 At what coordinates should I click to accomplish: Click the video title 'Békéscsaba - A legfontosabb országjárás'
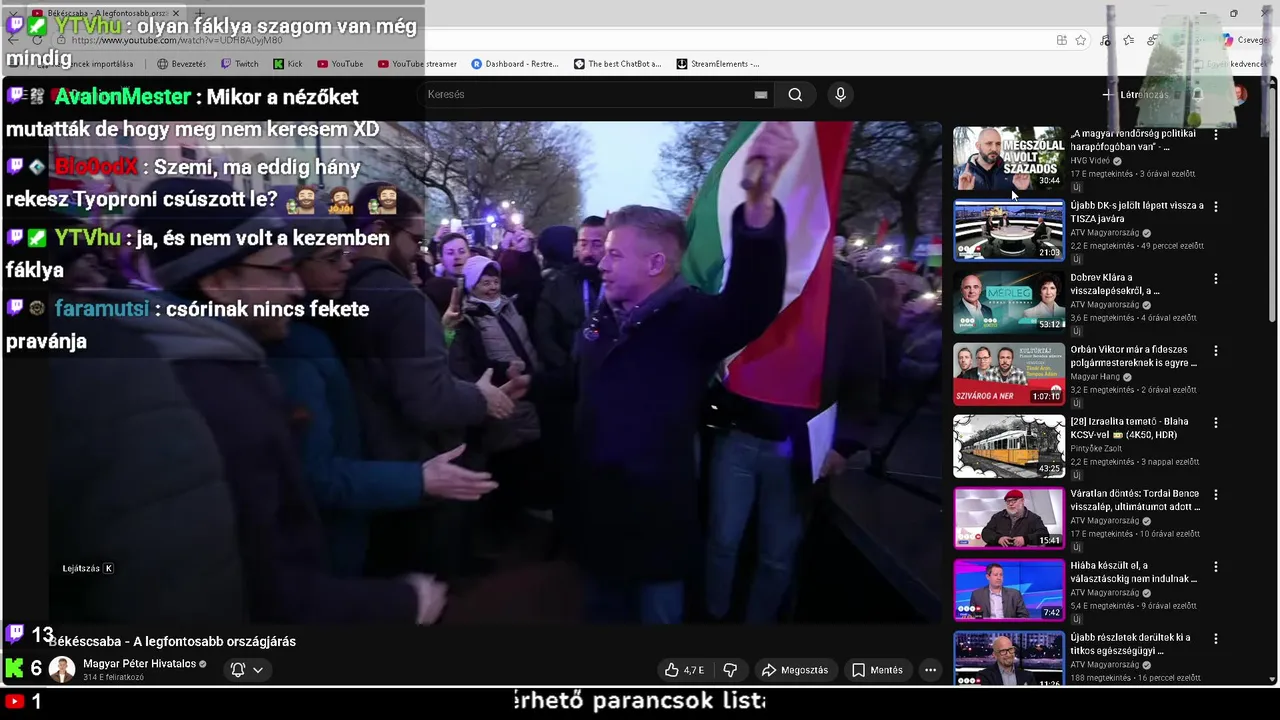pos(172,642)
